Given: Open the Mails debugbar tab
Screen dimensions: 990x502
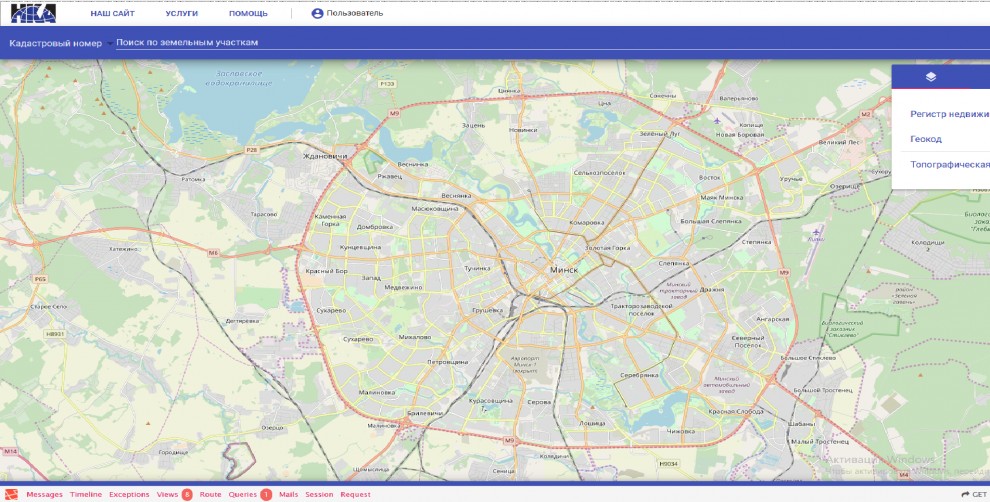Looking at the screenshot, I should 289,494.
